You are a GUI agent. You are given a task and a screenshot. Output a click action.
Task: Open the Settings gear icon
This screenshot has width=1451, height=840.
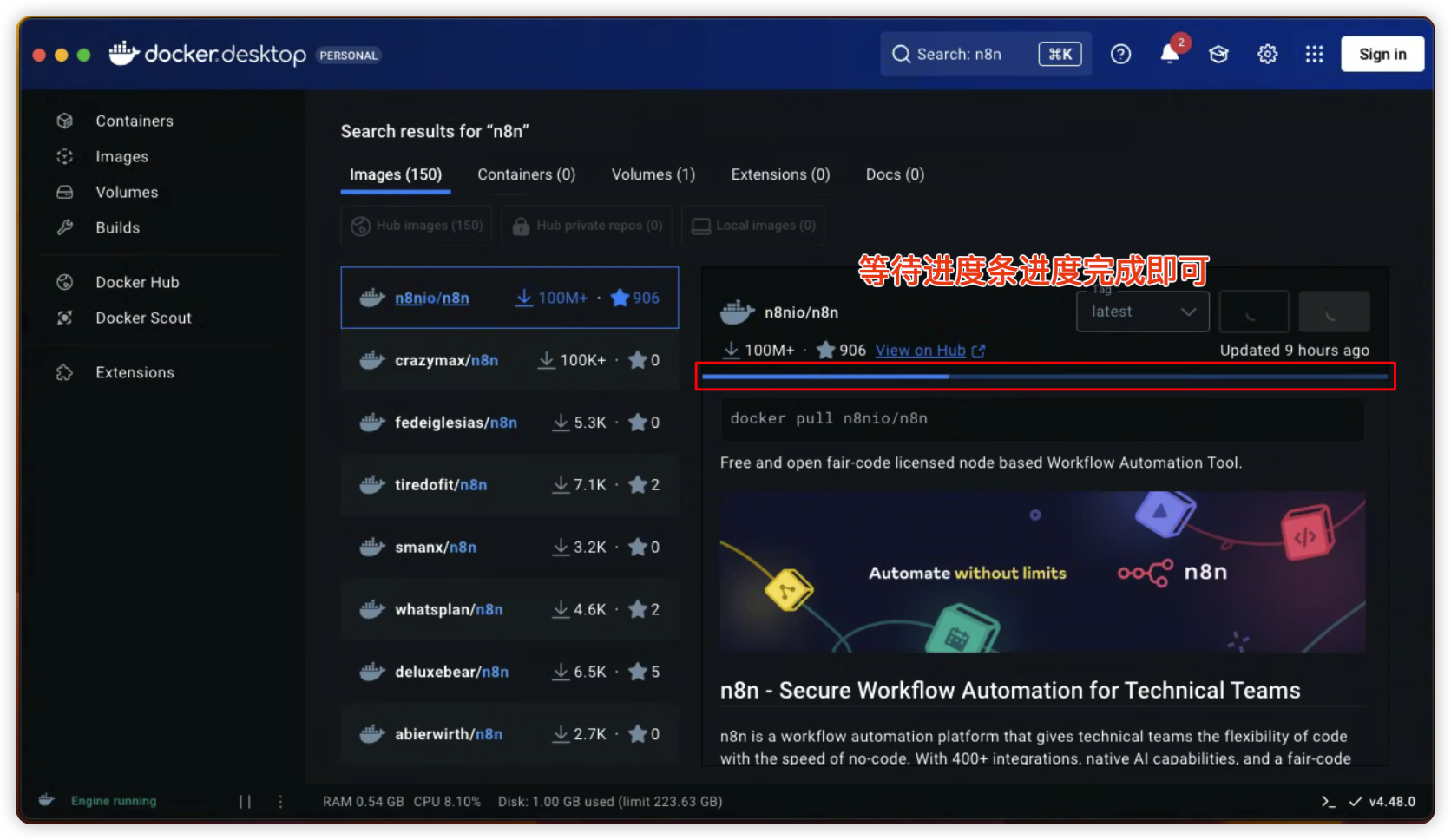[1267, 55]
